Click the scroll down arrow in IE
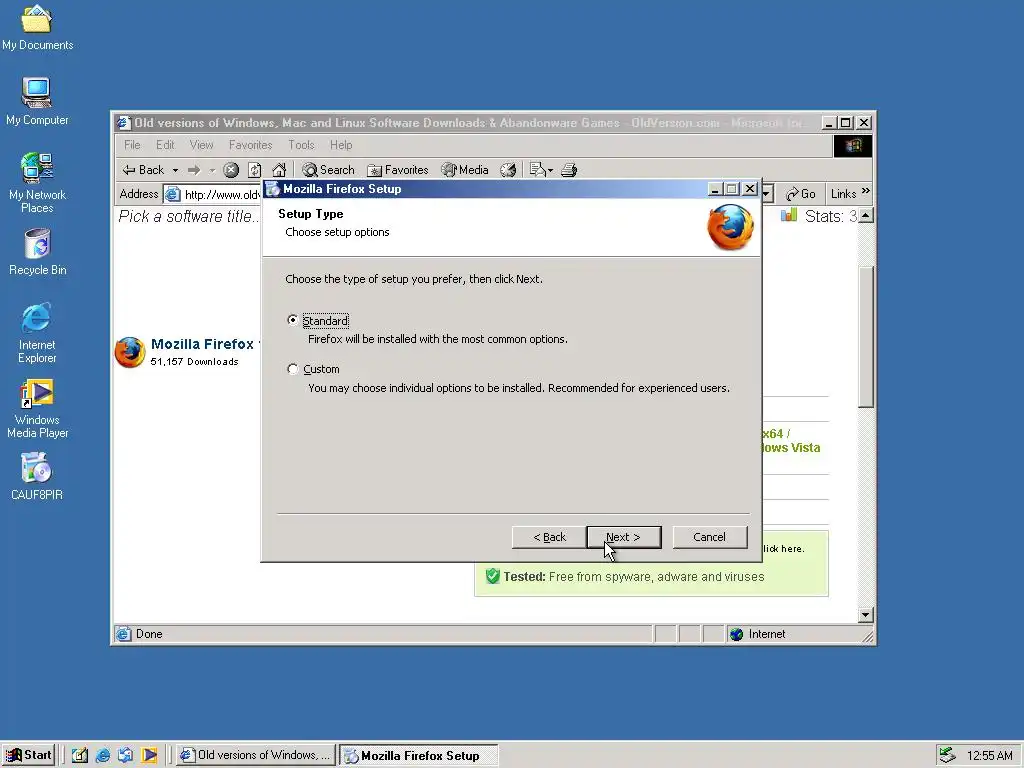 tap(866, 615)
